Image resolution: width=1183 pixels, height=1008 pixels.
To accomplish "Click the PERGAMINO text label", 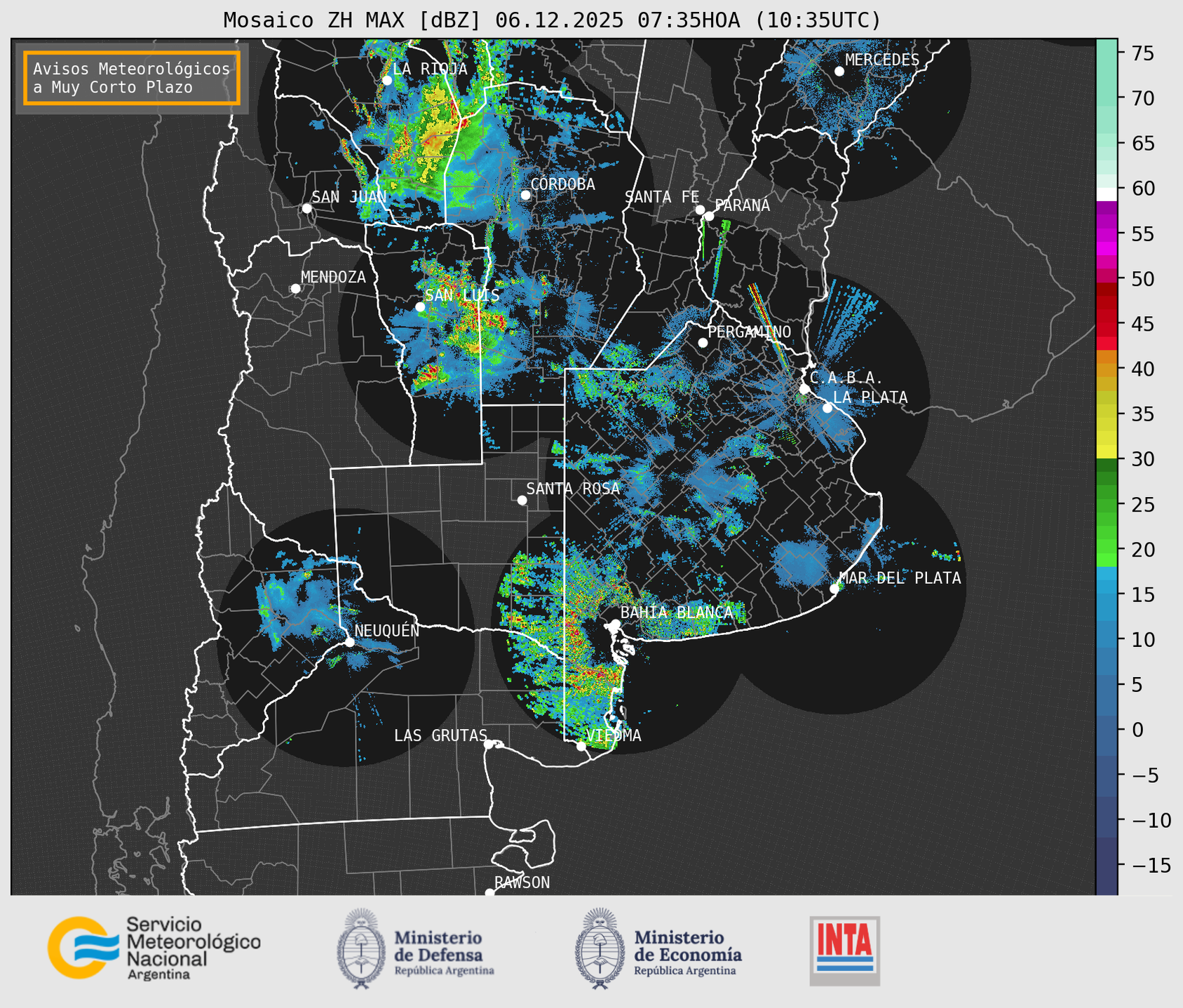I will (x=749, y=332).
